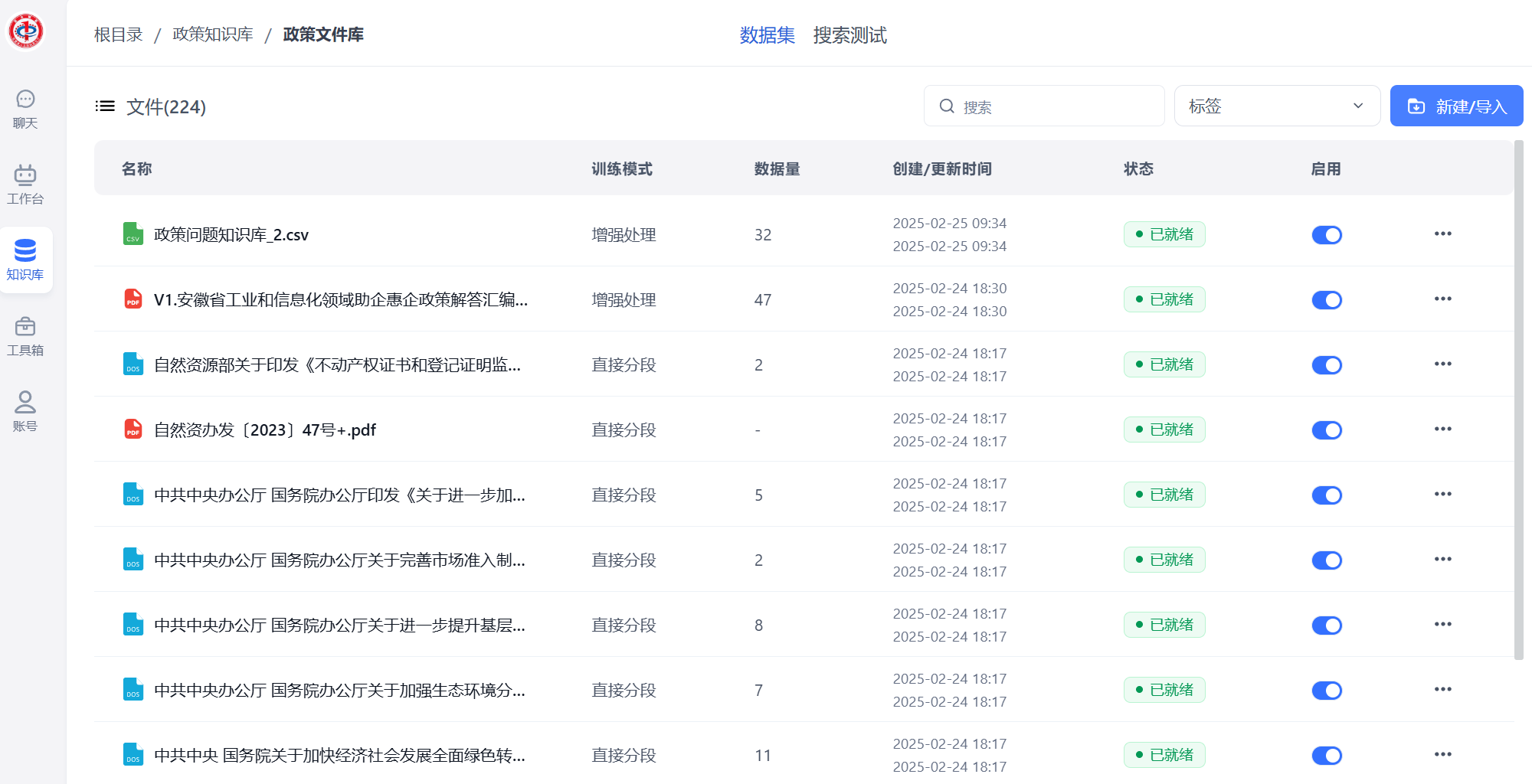Disable the 政策问题知识库_2.csv enable switch
The width and height of the screenshot is (1532, 784).
tap(1327, 235)
